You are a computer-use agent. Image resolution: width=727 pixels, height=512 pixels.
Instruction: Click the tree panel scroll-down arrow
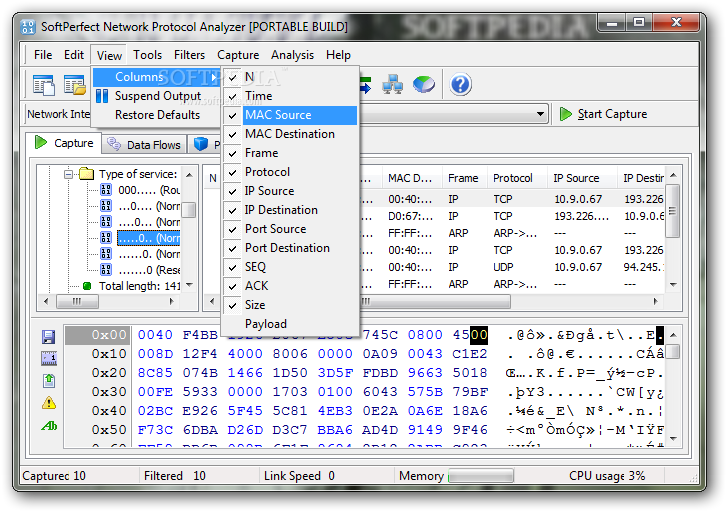[x=189, y=285]
